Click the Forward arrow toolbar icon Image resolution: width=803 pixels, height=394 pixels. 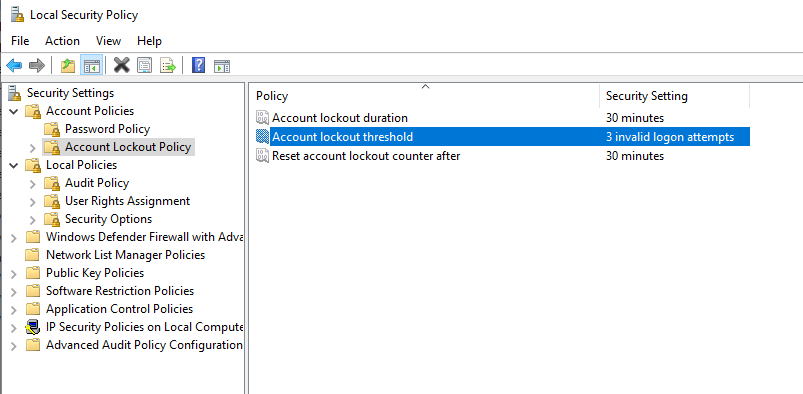(37, 66)
